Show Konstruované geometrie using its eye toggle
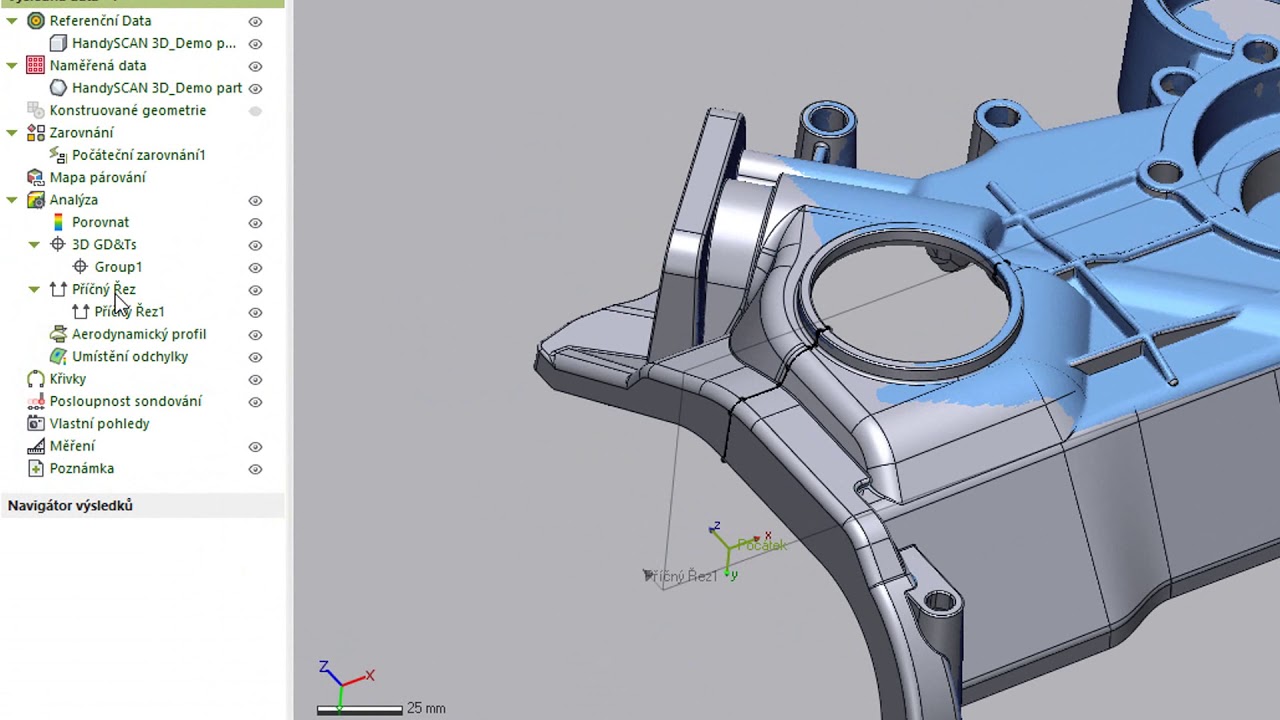Screen dimensions: 1280x720 pyautogui.click(x=255, y=111)
